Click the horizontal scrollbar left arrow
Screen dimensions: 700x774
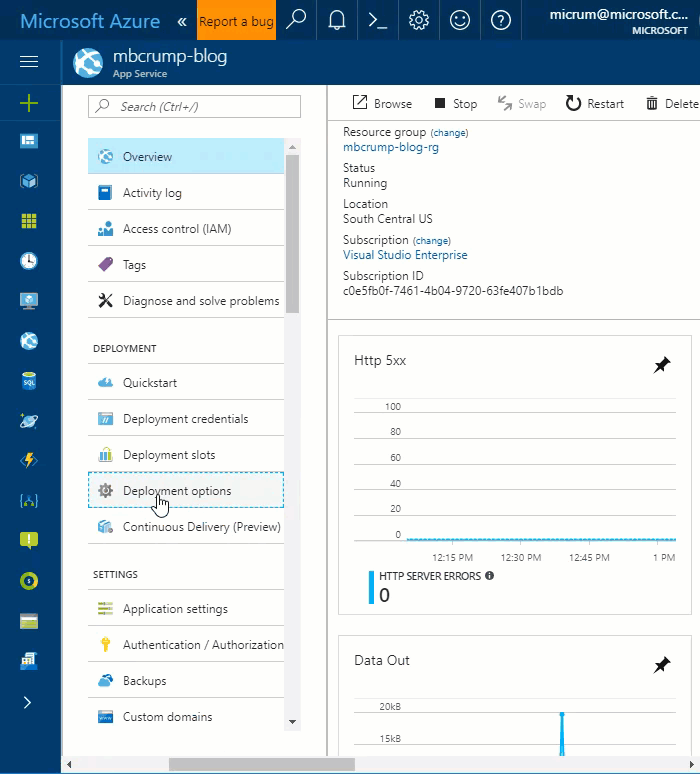(69, 765)
